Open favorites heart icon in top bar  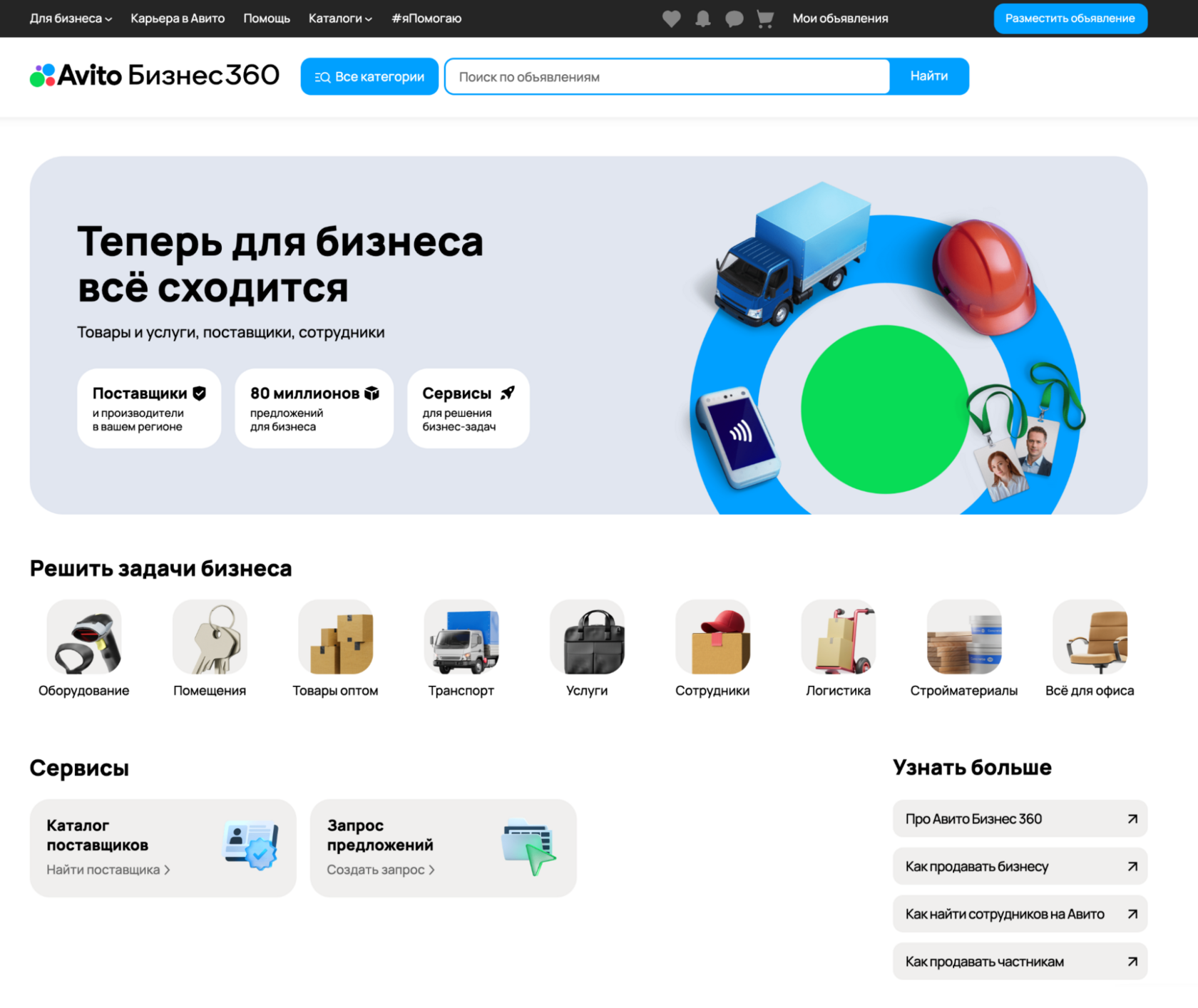point(671,19)
